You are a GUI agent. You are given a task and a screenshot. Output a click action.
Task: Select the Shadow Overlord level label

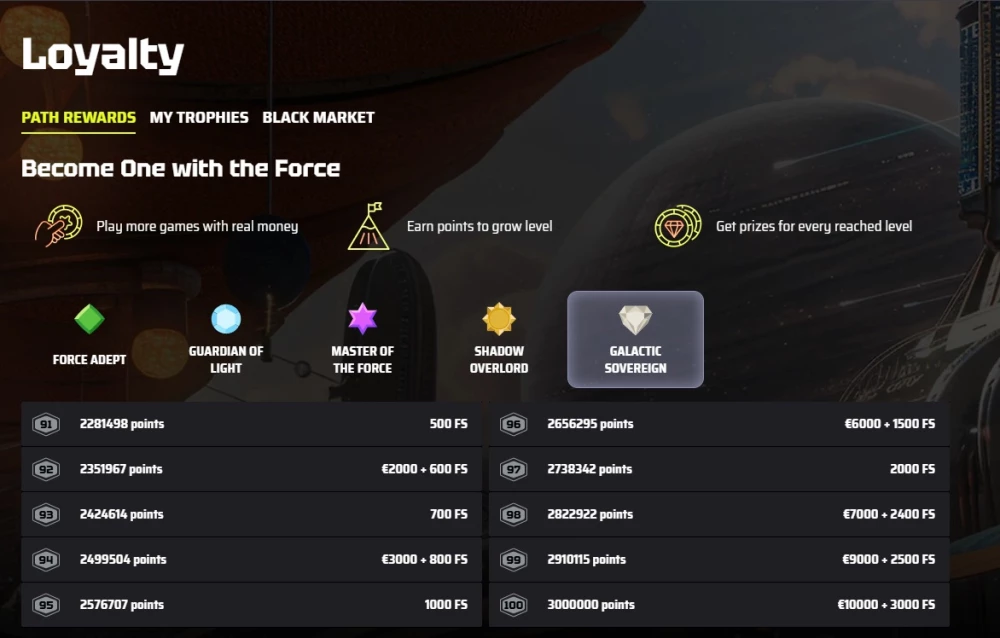pos(499,359)
